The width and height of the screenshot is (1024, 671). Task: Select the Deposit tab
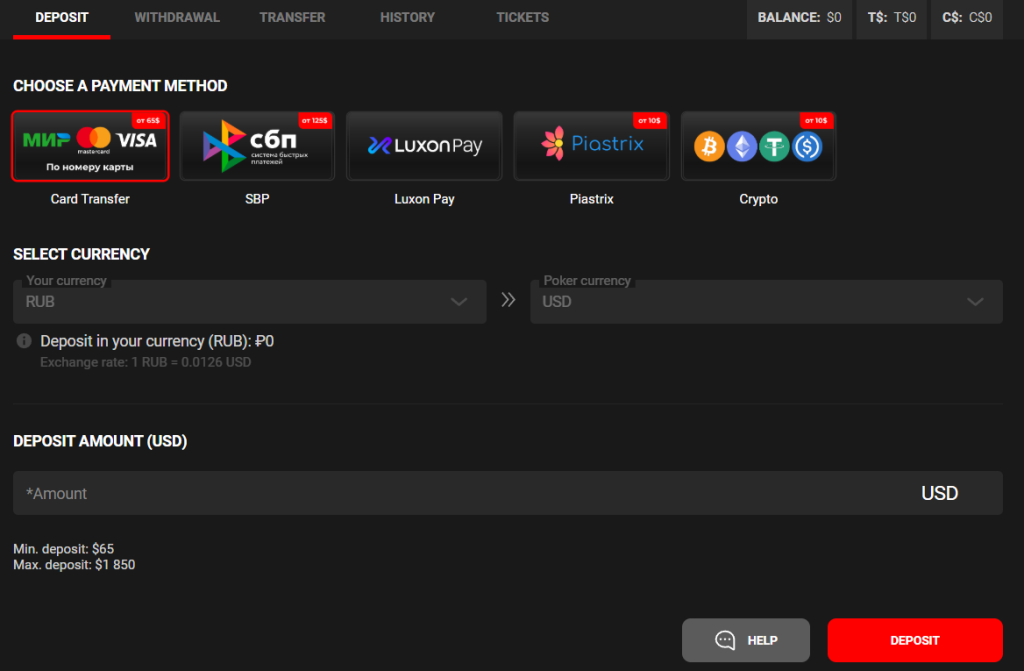(61, 18)
